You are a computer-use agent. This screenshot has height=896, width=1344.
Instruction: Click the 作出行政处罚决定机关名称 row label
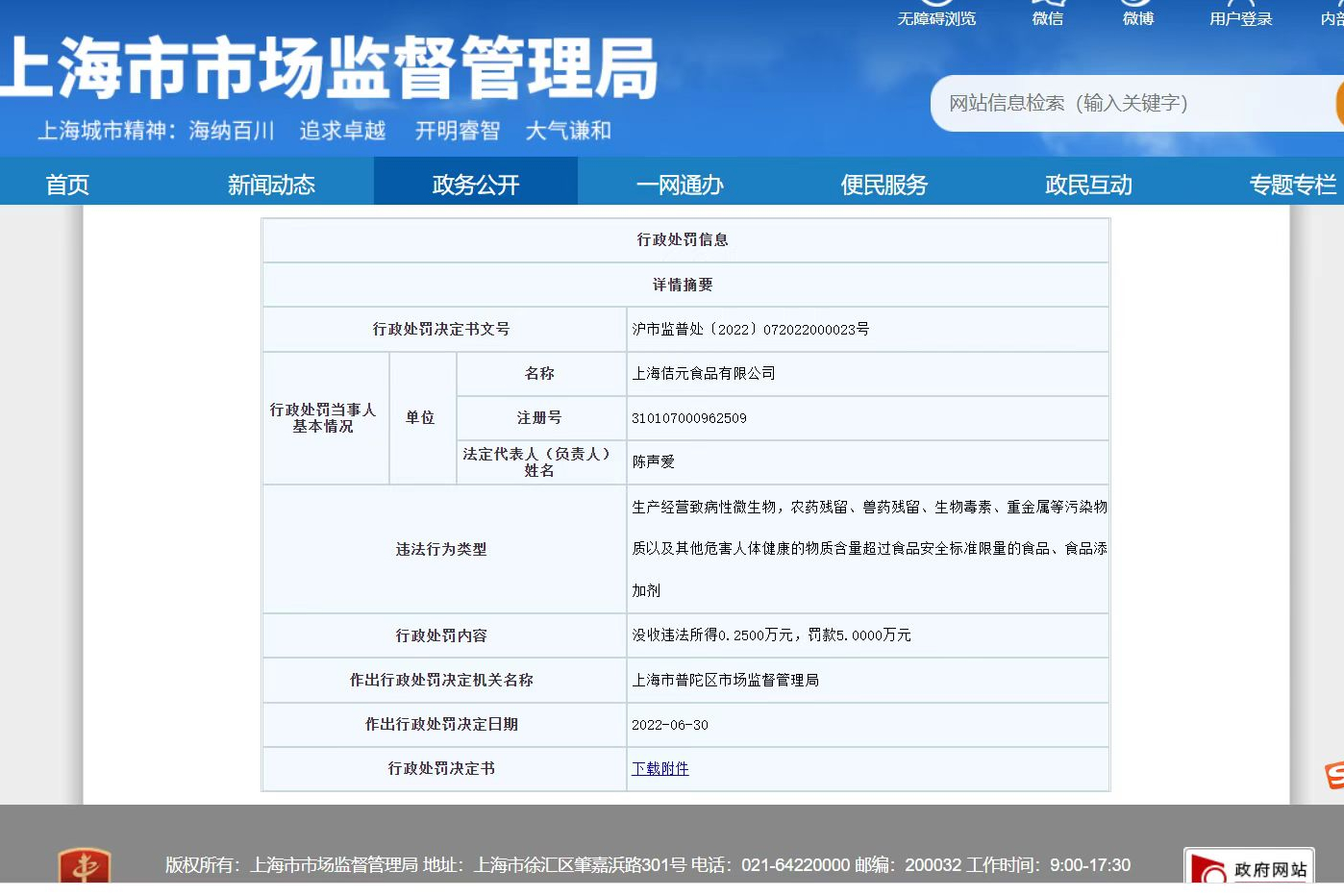pos(441,680)
